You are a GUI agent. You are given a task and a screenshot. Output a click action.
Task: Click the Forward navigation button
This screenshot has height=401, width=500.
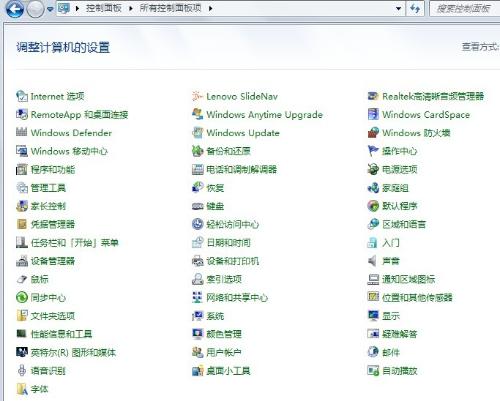pyautogui.click(x=35, y=9)
